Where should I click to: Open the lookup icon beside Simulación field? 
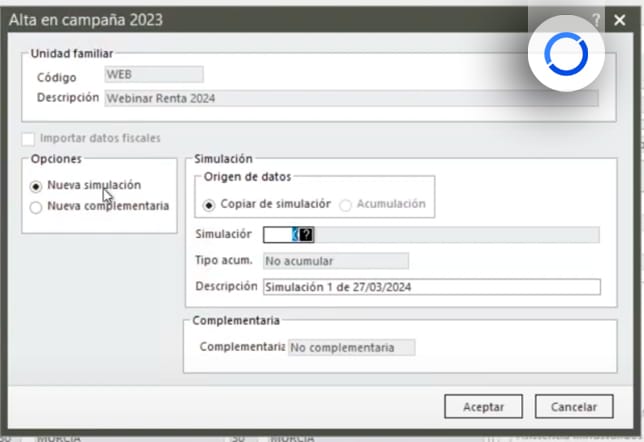306,234
